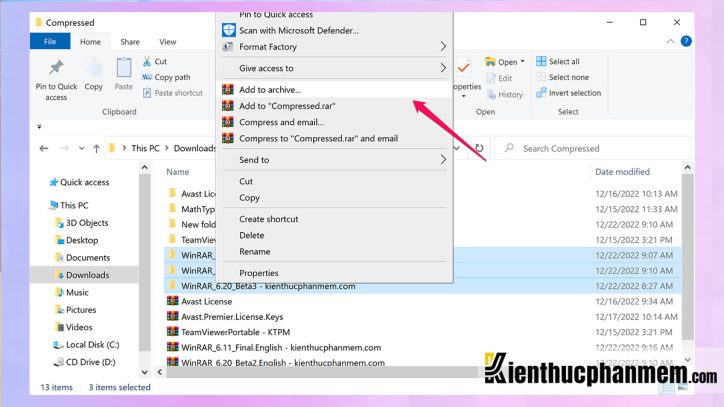Select TeamViewerPortable - KTPM file
Viewport: 724px width, 407px height.
click(x=228, y=332)
